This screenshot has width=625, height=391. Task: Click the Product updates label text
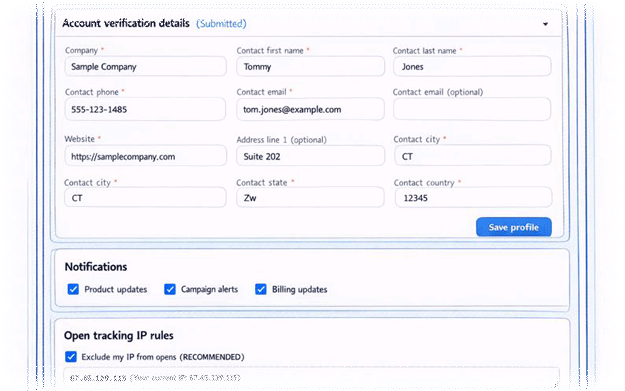click(x=116, y=289)
